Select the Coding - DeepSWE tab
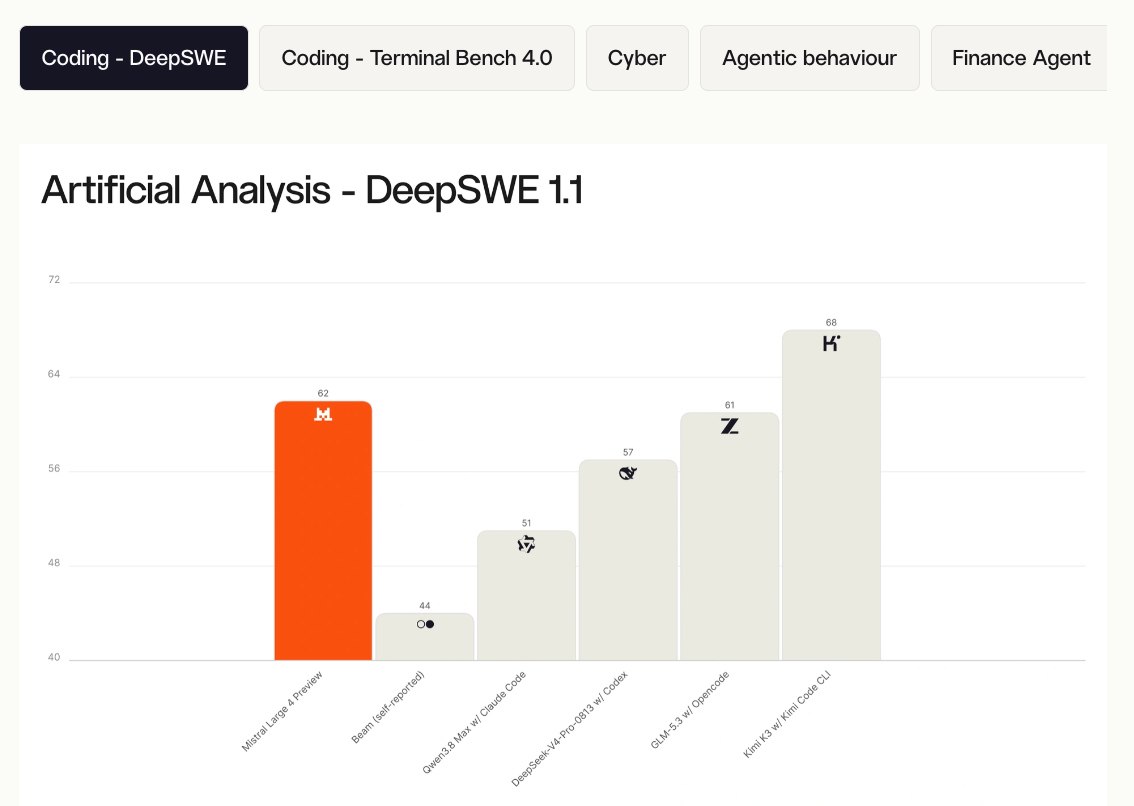The width and height of the screenshot is (1134, 806). [134, 58]
